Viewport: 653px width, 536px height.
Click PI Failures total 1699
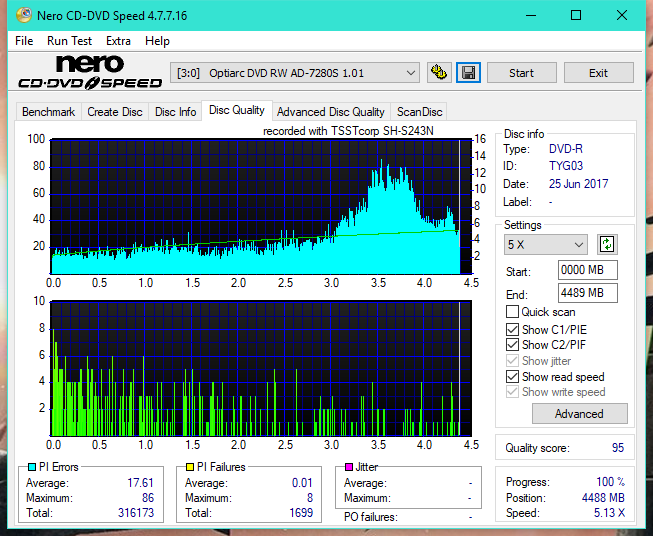click(x=301, y=512)
